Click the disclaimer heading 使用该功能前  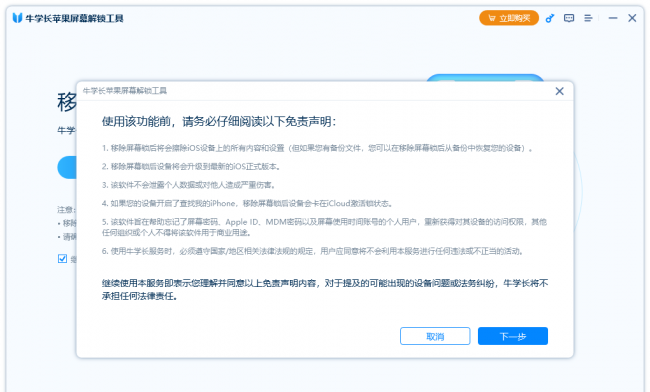click(219, 121)
